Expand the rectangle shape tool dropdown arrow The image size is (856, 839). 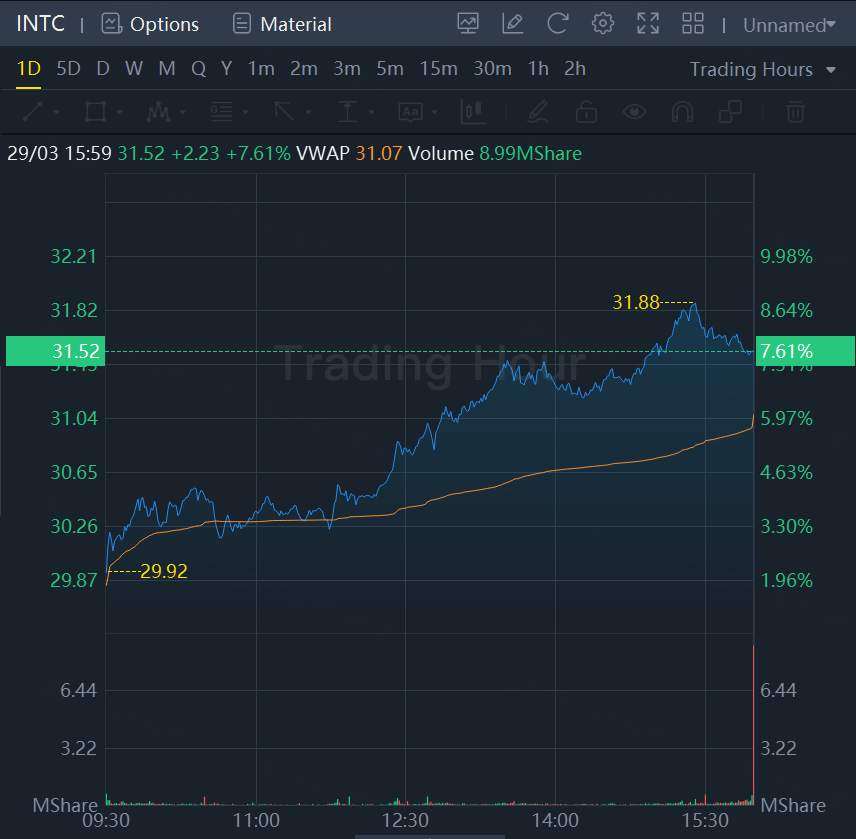[119, 112]
